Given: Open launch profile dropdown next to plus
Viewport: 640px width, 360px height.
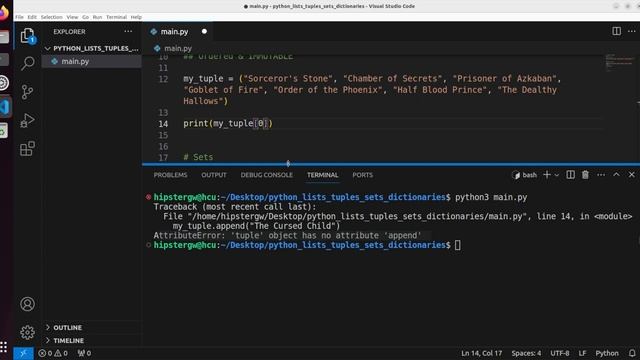Looking at the screenshot, I should [x=556, y=175].
